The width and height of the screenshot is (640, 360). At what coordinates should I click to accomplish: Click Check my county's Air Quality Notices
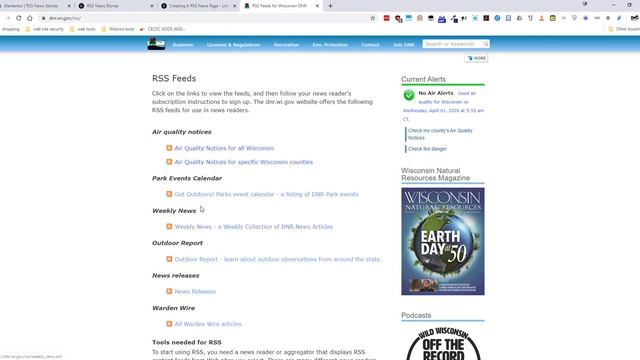pos(440,134)
